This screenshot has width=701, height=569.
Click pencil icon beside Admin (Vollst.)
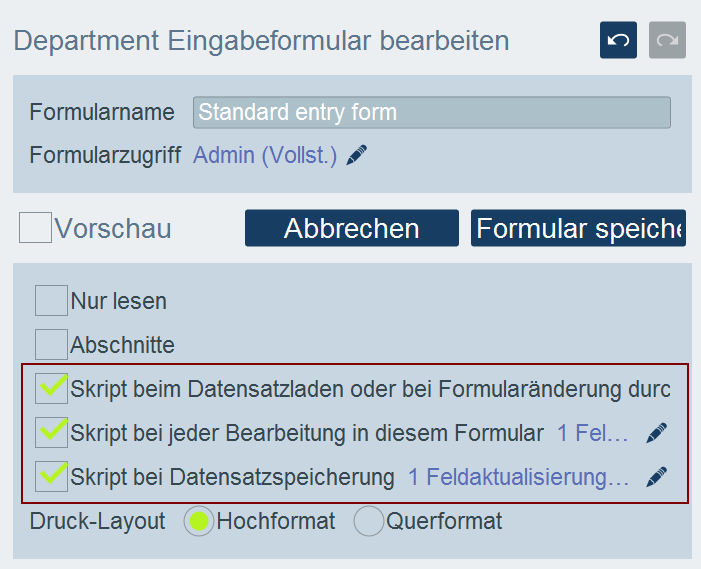(x=357, y=155)
